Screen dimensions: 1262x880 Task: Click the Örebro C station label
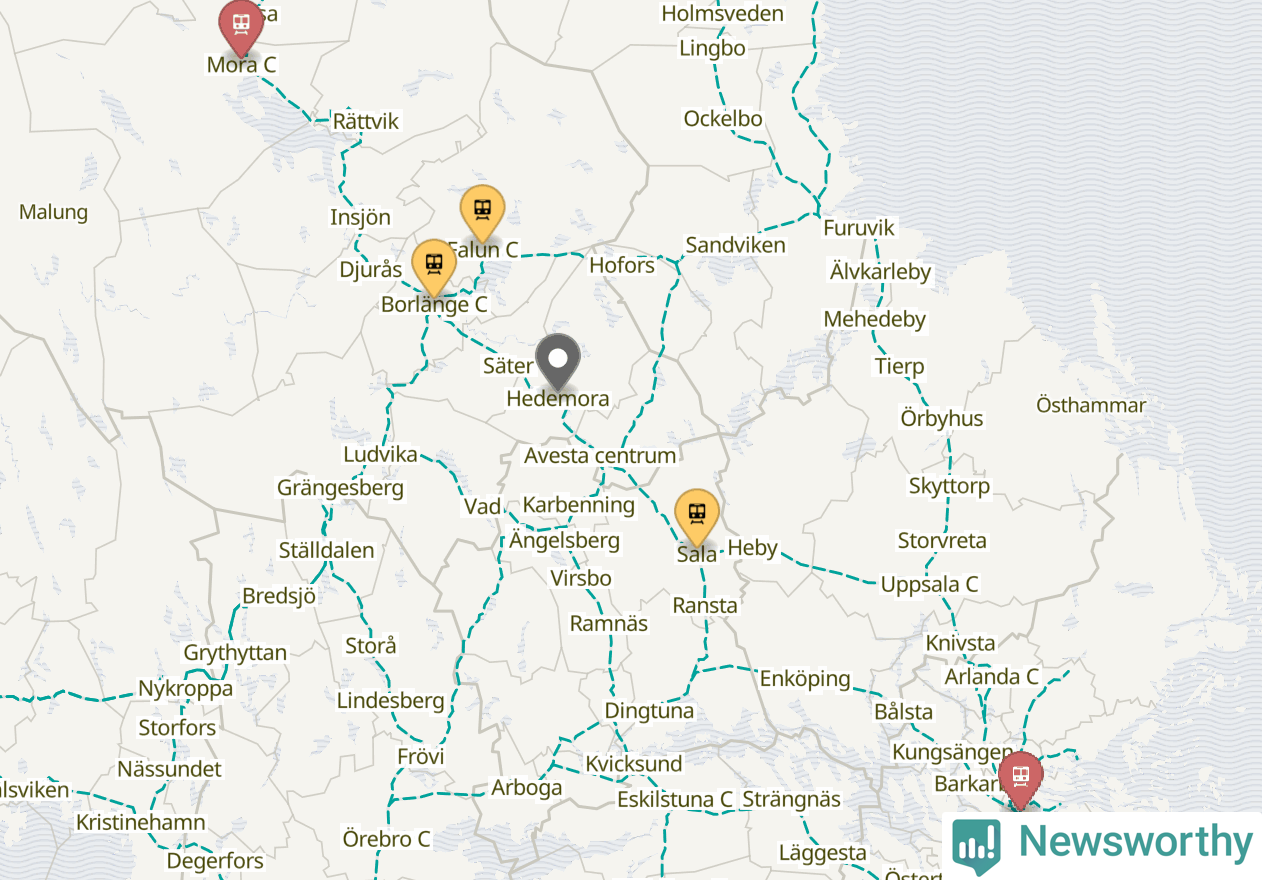(386, 839)
